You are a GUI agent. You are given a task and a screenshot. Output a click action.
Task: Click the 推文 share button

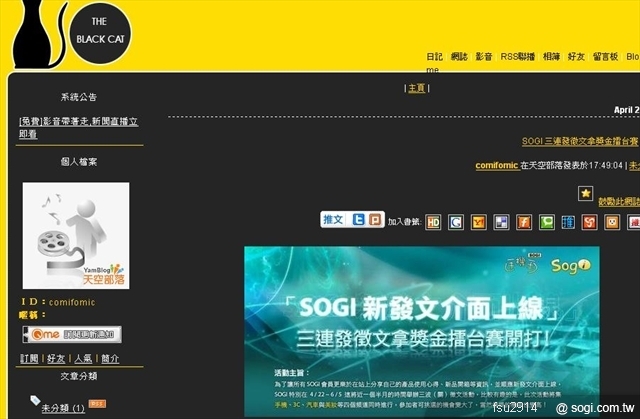tap(333, 219)
